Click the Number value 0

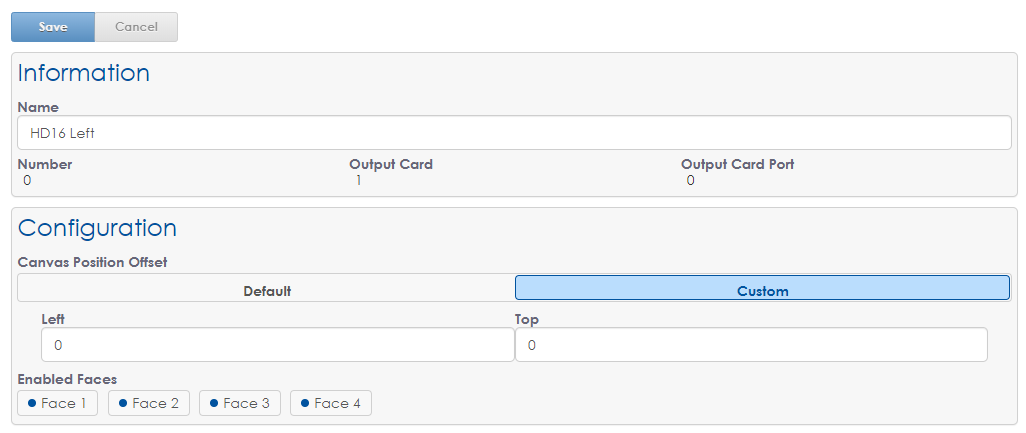(27, 181)
